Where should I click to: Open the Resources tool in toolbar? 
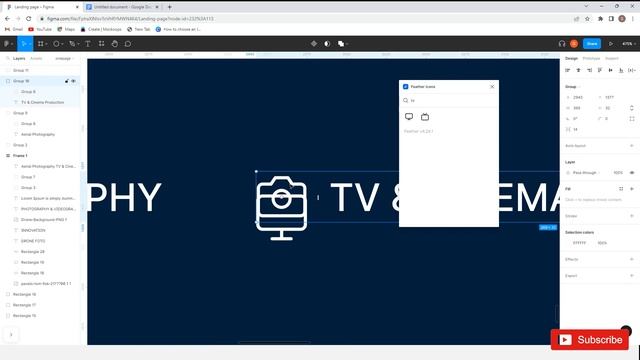click(101, 44)
